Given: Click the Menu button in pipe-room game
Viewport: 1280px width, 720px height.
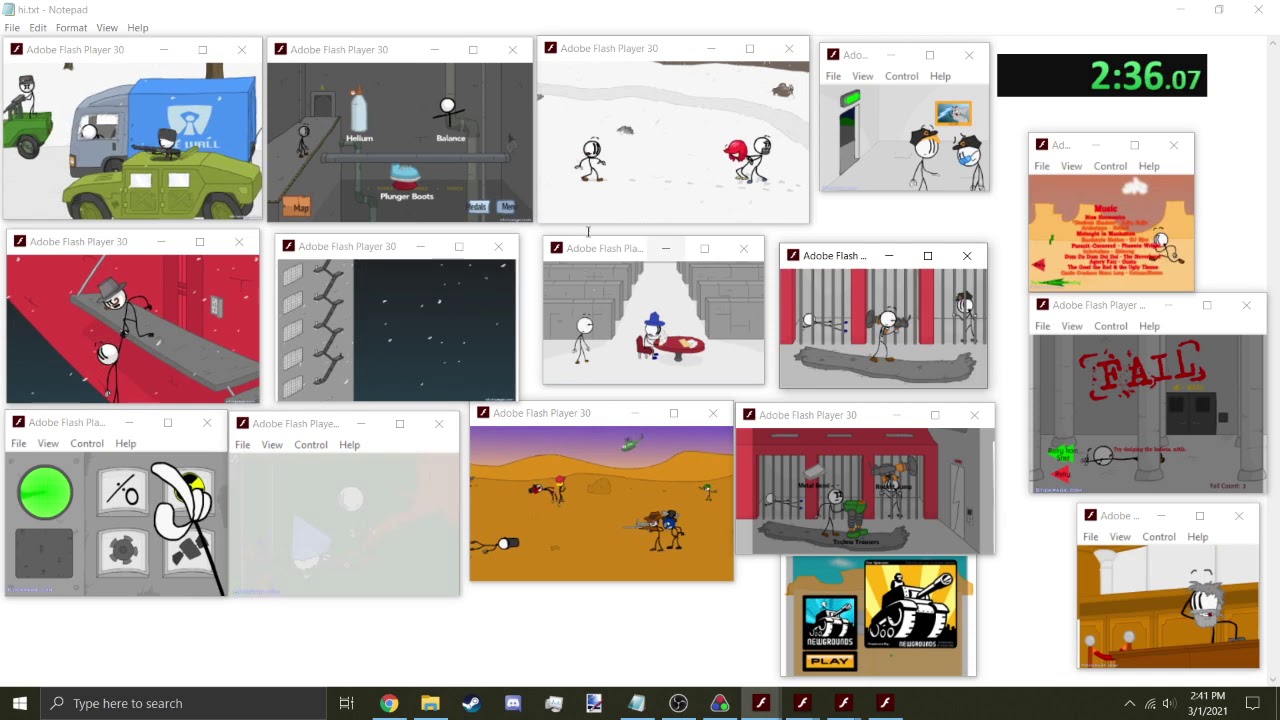Looking at the screenshot, I should tap(506, 207).
